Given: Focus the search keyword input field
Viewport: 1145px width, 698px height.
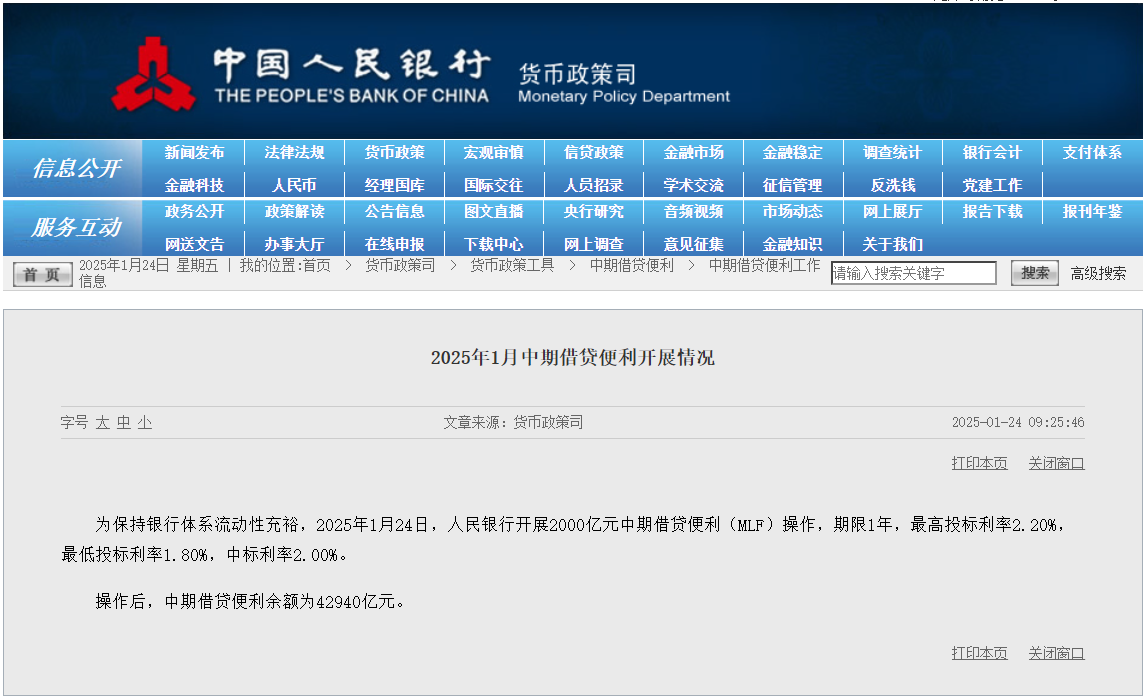Looking at the screenshot, I should [914, 273].
